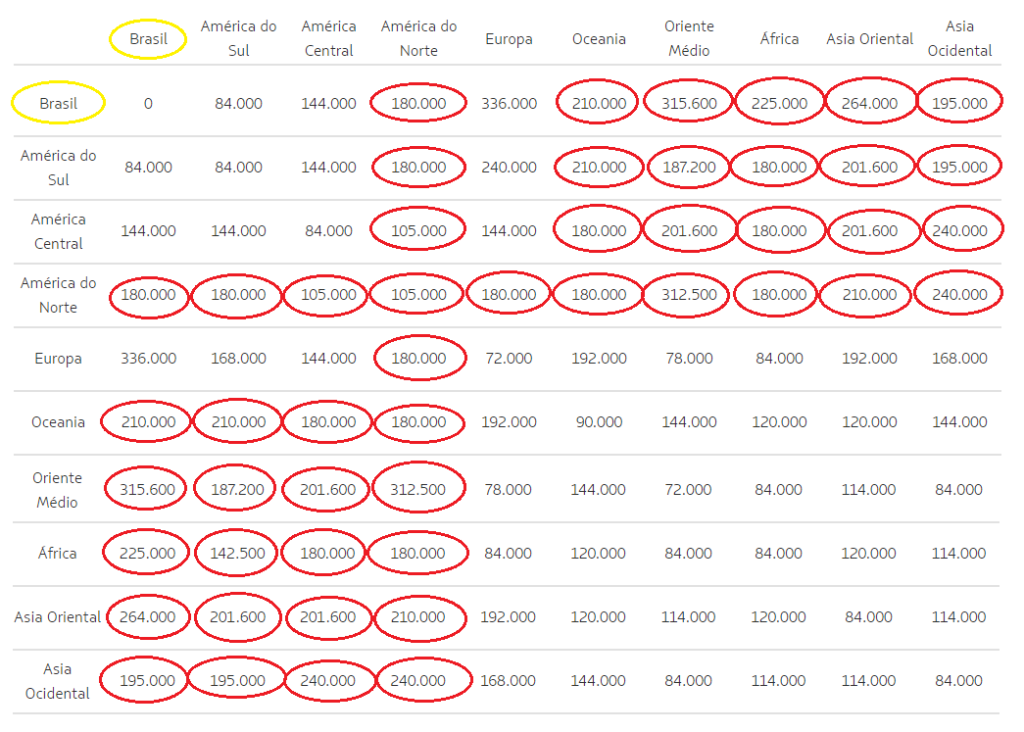Select the Europa column header
Screen dimensions: 1024x732
click(x=508, y=39)
